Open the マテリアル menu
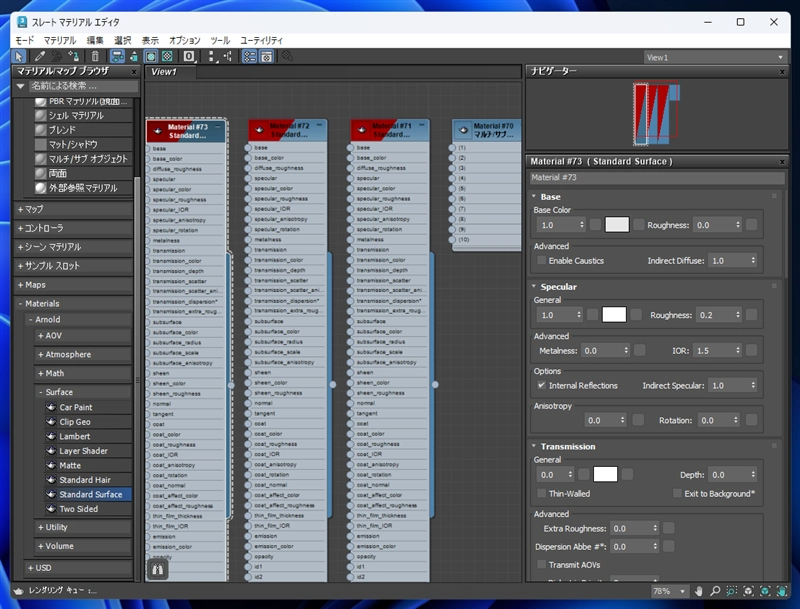The image size is (800, 609). click(x=60, y=40)
